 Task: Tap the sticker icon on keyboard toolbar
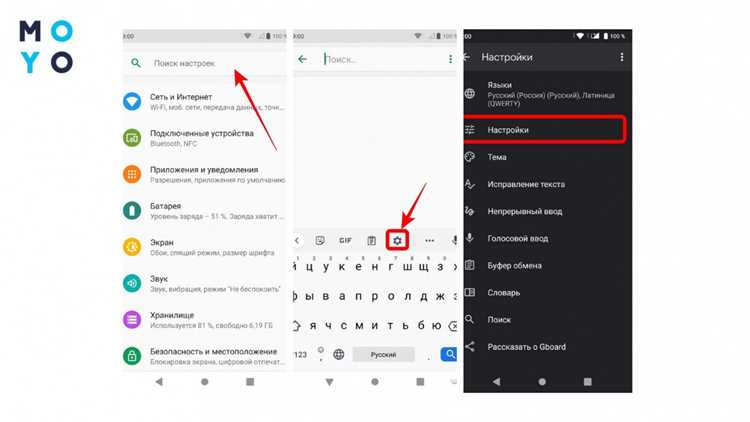320,241
